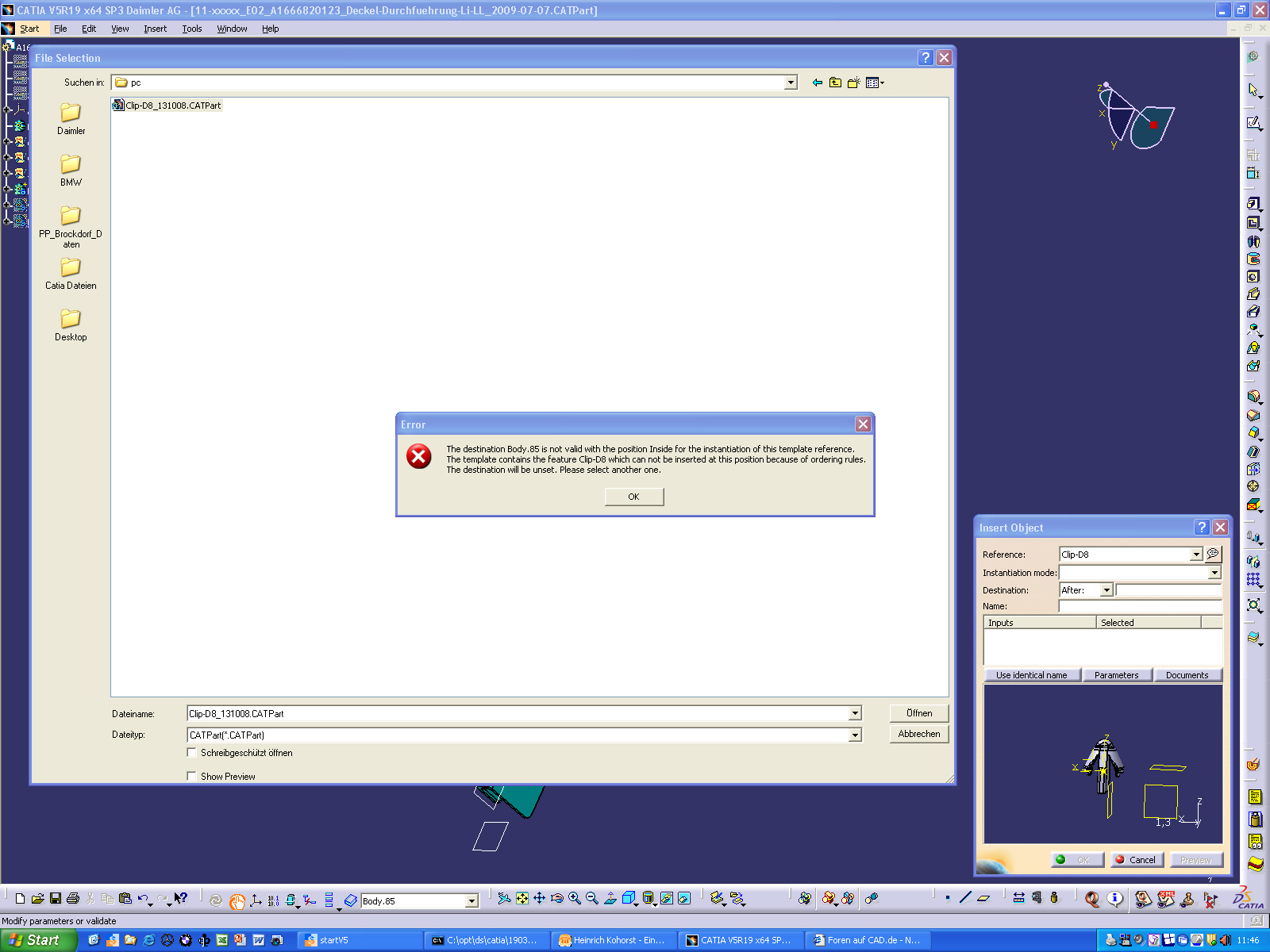This screenshot has height=952, width=1270.
Task: Enable the Show Preview checkbox
Action: tap(191, 777)
